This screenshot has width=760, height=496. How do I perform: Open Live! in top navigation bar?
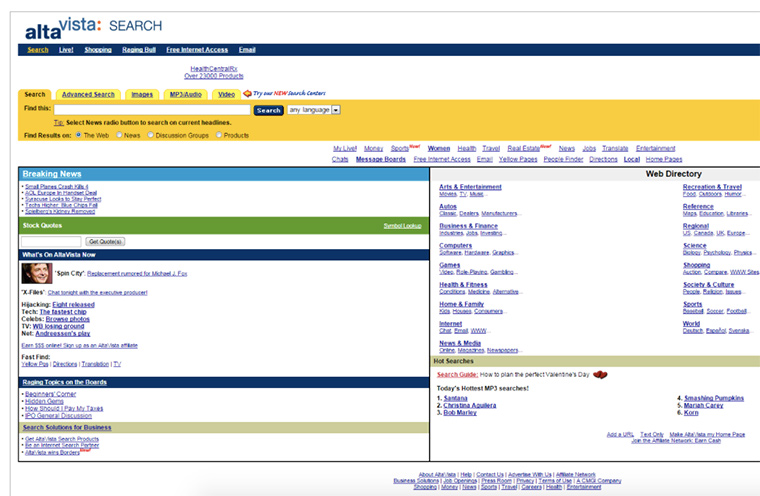66,49
